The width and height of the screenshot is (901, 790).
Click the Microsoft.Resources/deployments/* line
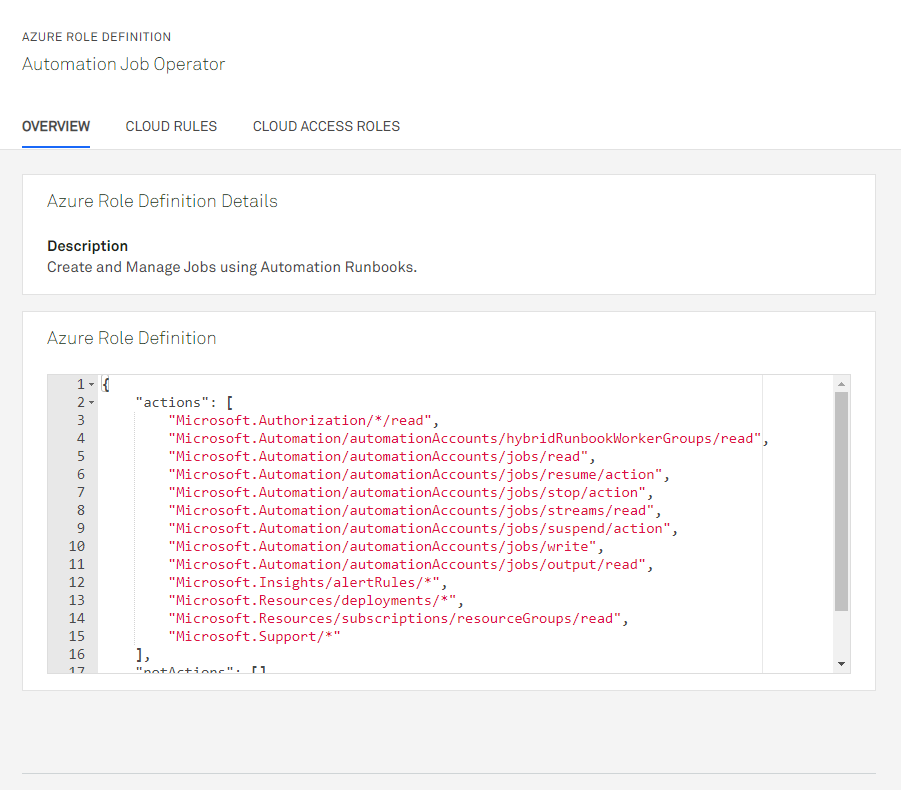click(316, 600)
